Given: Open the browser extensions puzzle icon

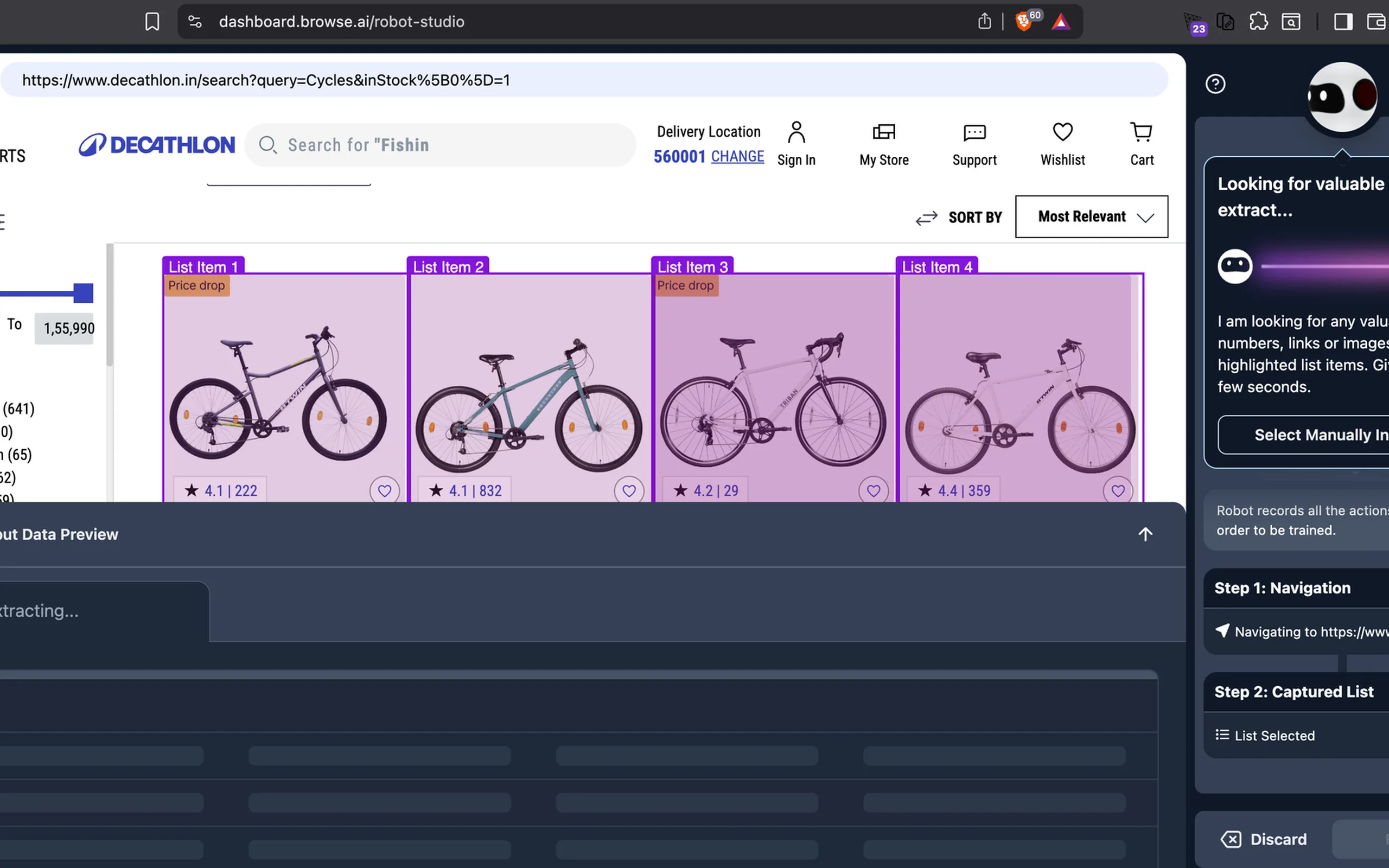Looking at the screenshot, I should pyautogui.click(x=1258, y=22).
